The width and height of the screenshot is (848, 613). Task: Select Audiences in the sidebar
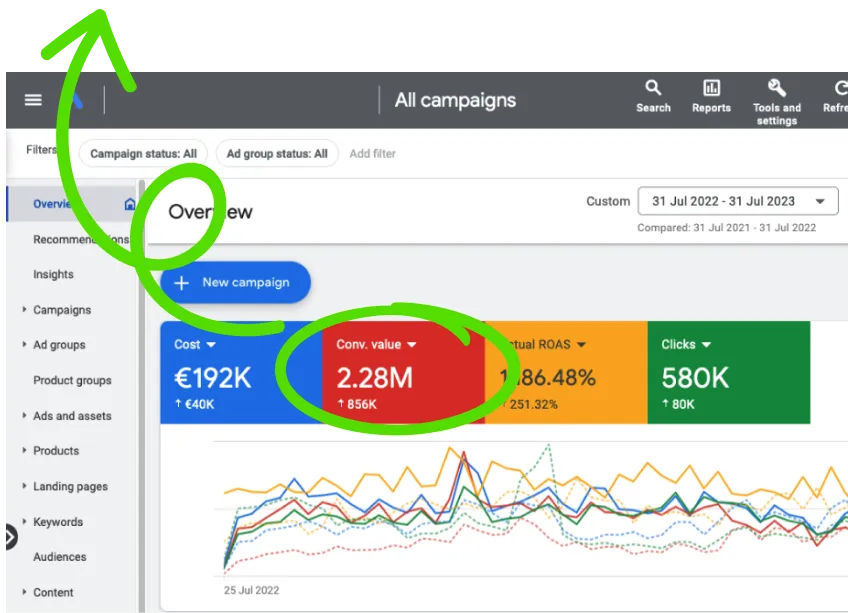tap(60, 557)
